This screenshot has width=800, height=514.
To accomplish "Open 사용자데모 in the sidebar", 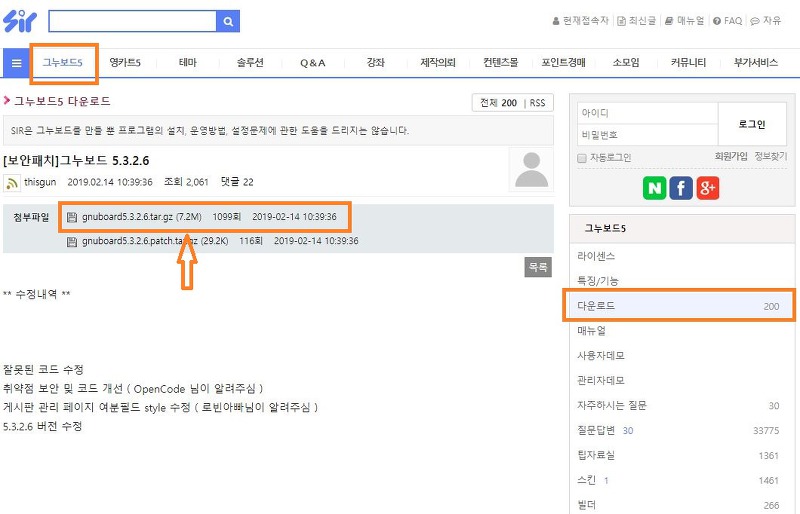I will pos(601,356).
